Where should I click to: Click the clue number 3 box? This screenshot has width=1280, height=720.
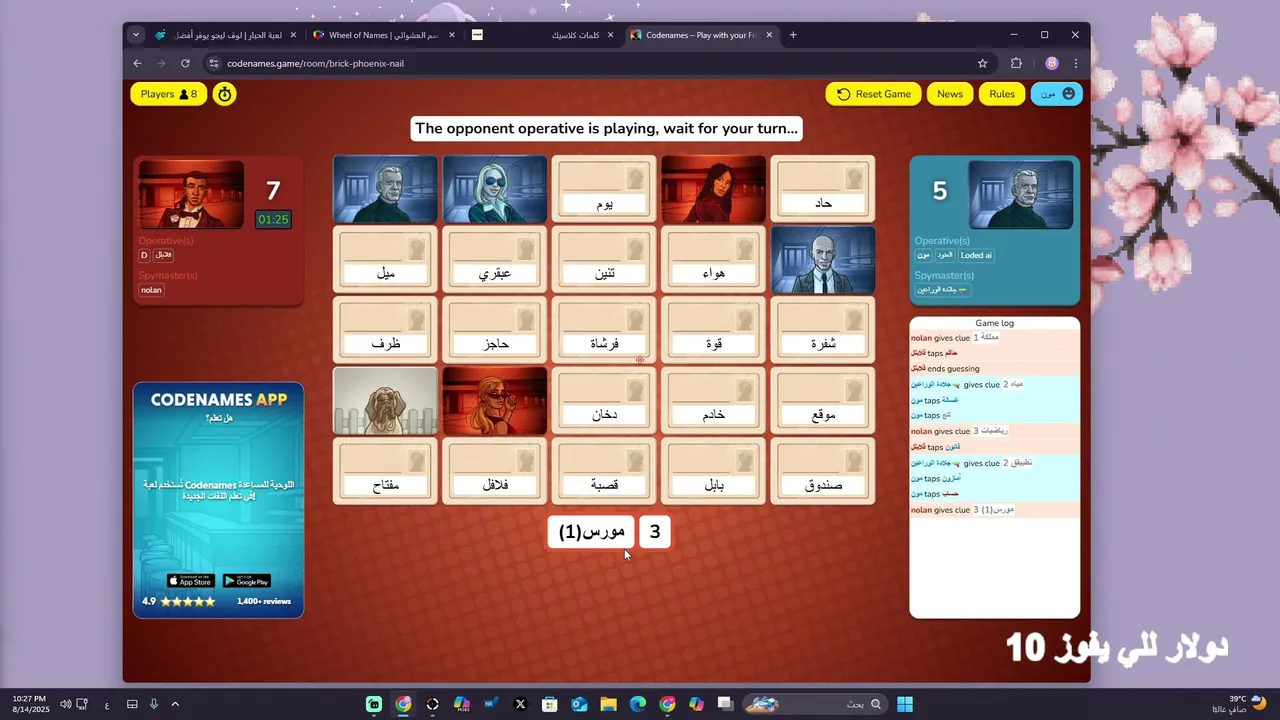pos(655,532)
